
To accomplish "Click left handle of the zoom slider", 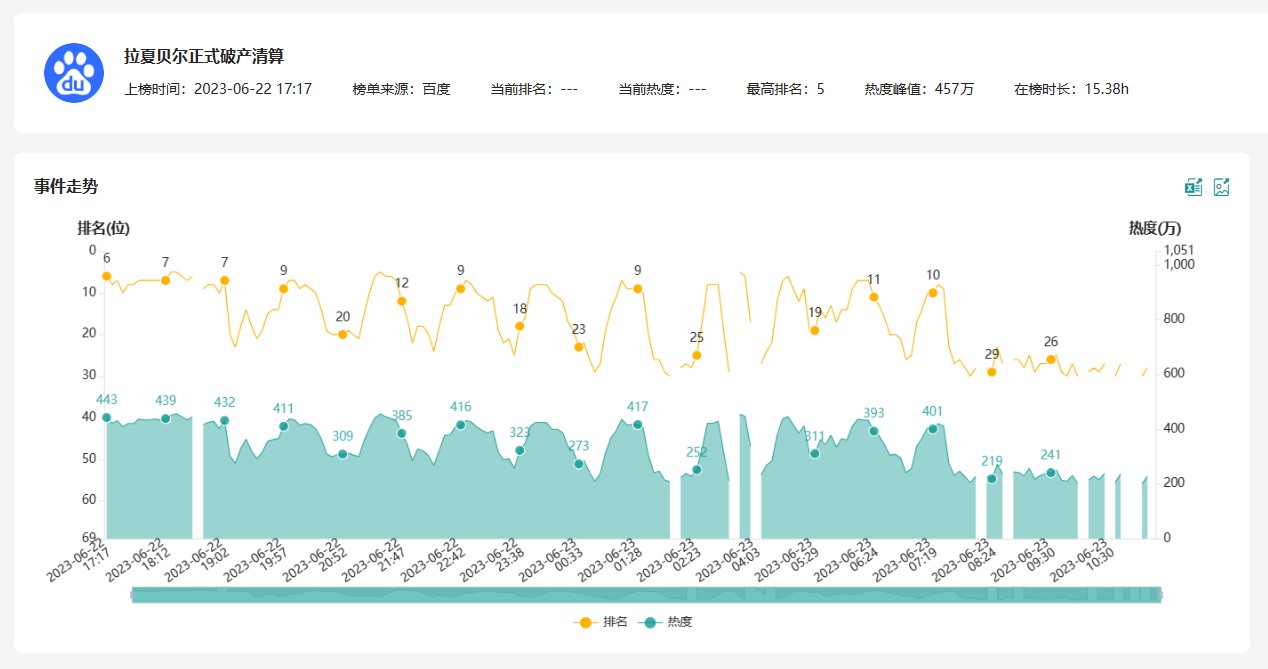I will pos(132,595).
